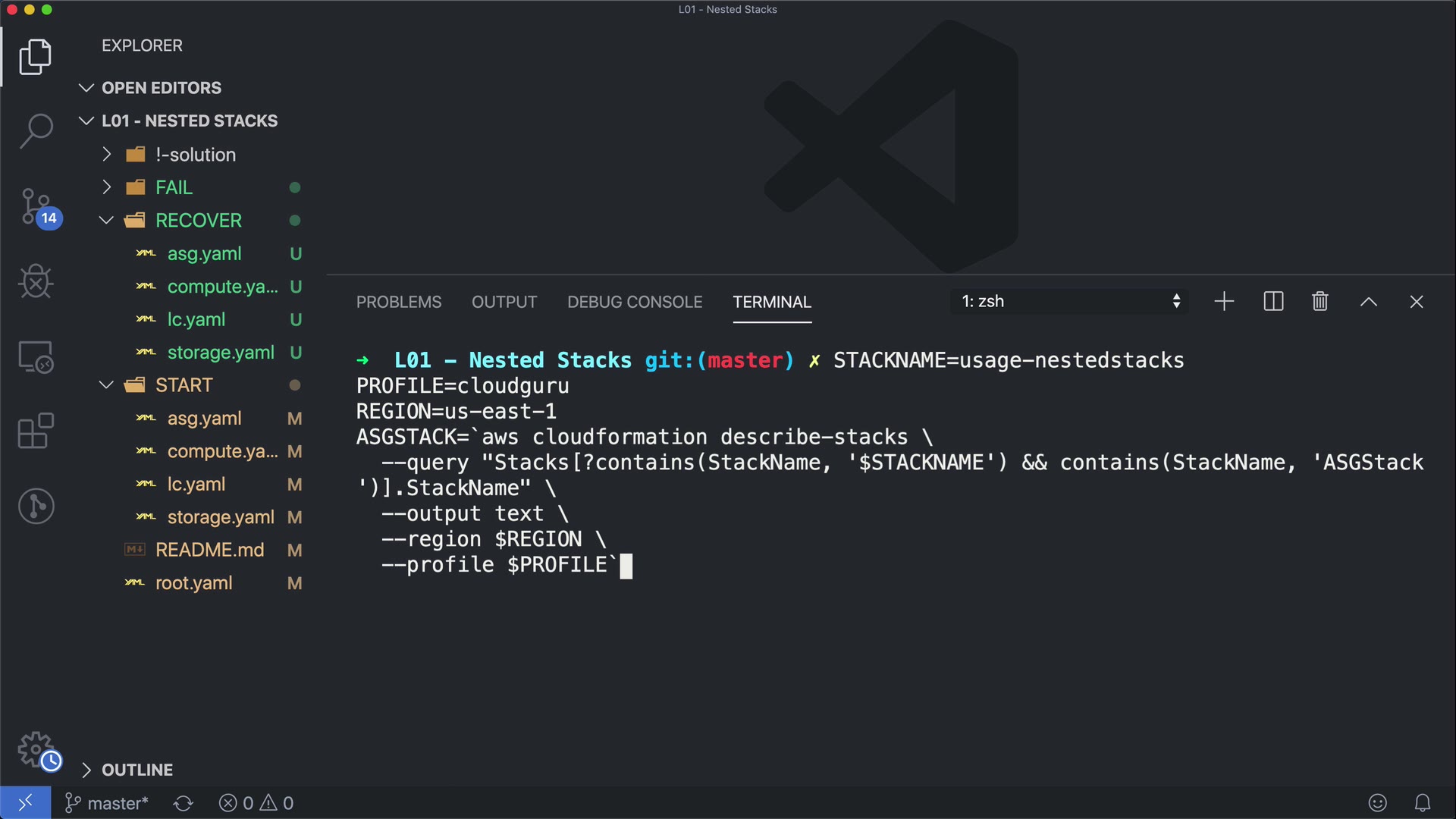The image size is (1456, 819).
Task: Open errors and warnings count in status bar
Action: click(256, 803)
